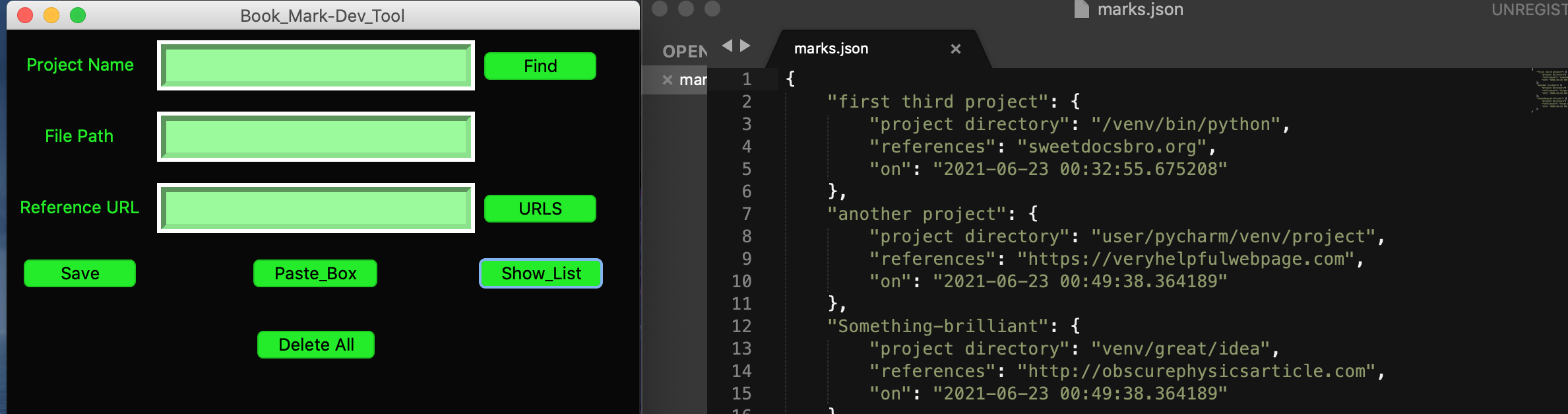Image resolution: width=1568 pixels, height=414 pixels.
Task: Maximize the Book_Mark-Dev_Tool window
Action: (x=78, y=15)
